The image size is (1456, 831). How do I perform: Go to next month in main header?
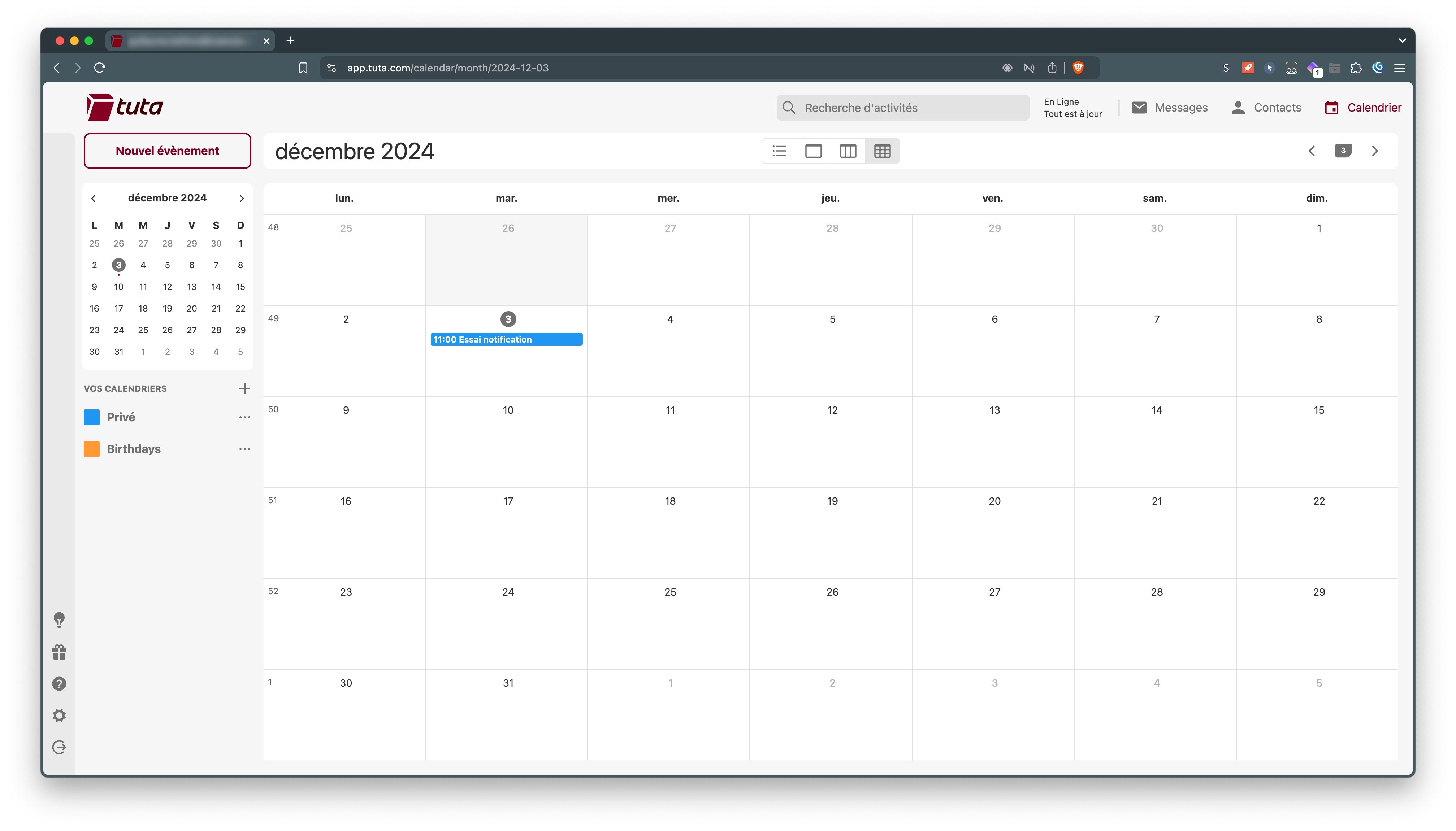pos(1375,151)
